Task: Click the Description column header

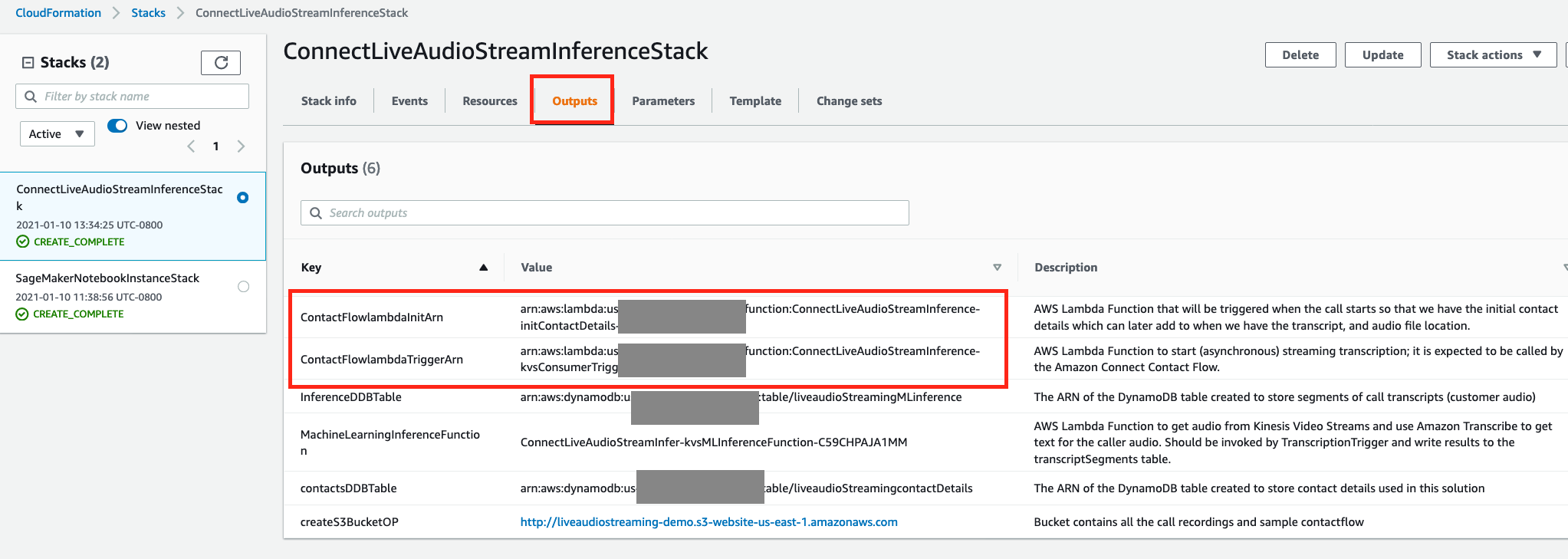Action: pos(1066,268)
